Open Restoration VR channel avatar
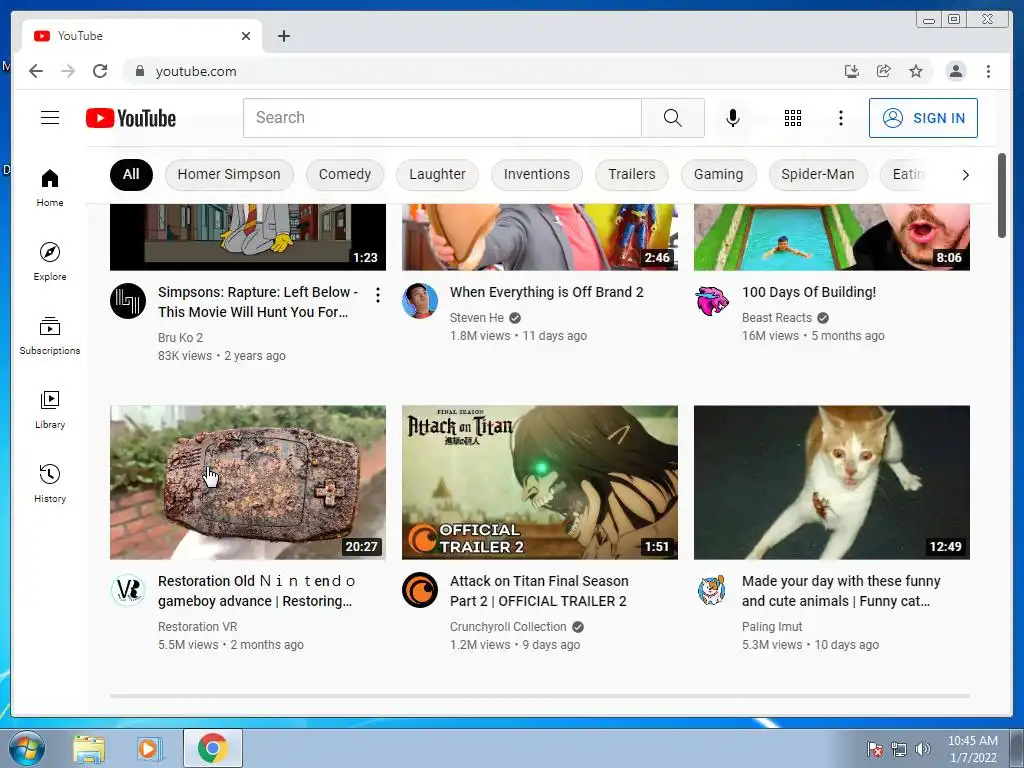This screenshot has height=768, width=1024. point(128,590)
